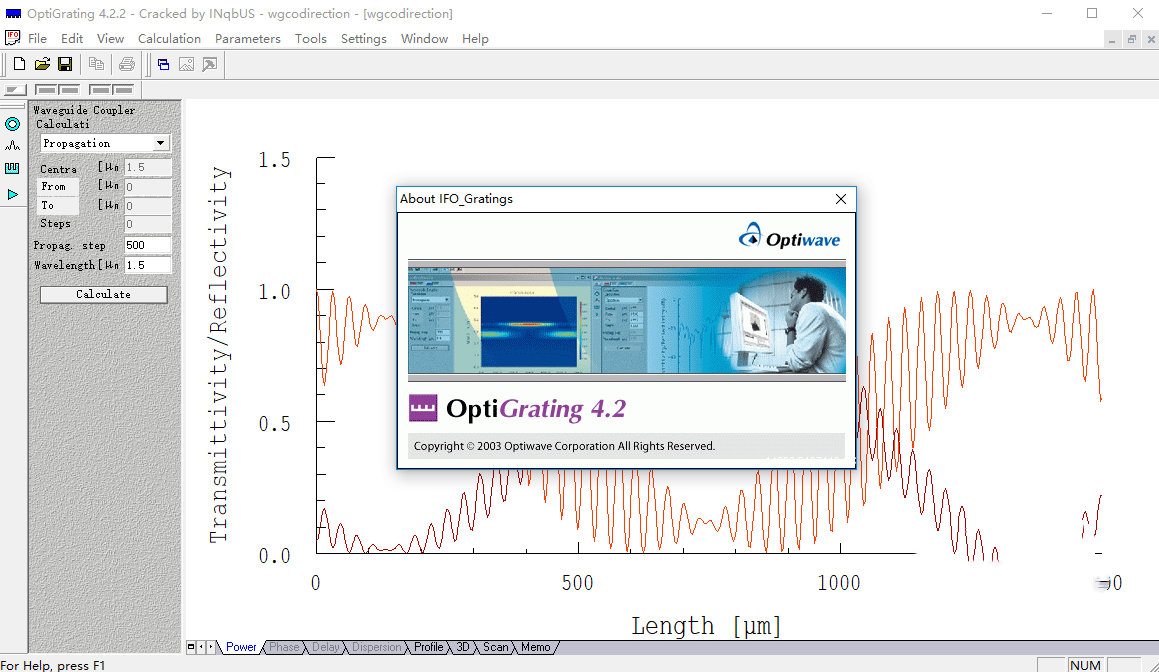Save the project with floppy disk icon
1159x672 pixels.
point(65,64)
